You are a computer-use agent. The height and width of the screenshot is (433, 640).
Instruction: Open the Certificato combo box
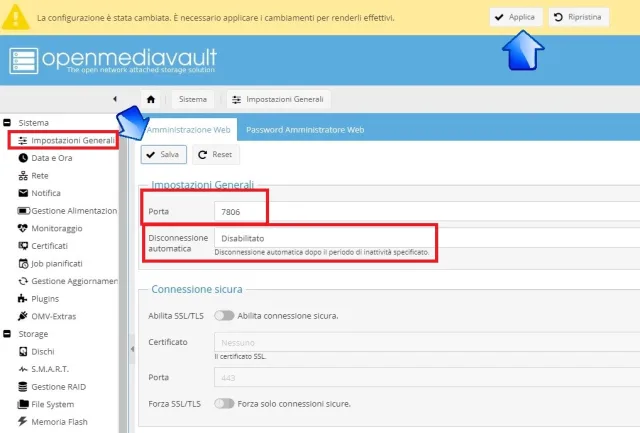(420, 342)
